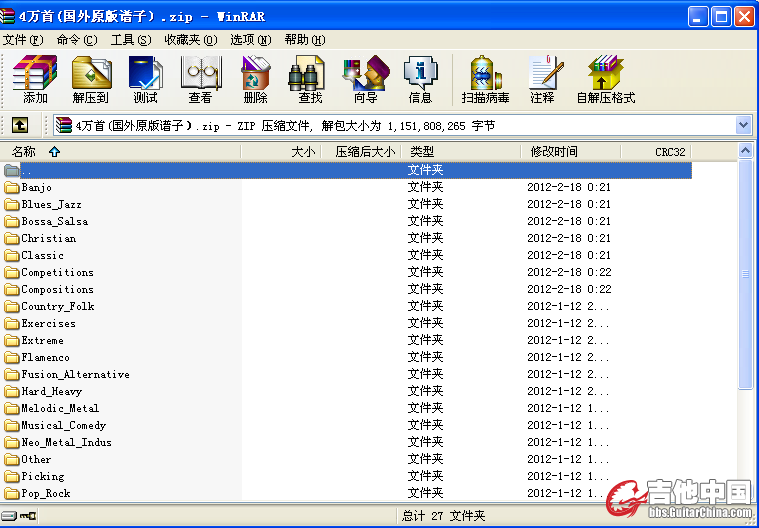
Task: Click the Competitions folder icon
Action: pyautogui.click(x=12, y=272)
